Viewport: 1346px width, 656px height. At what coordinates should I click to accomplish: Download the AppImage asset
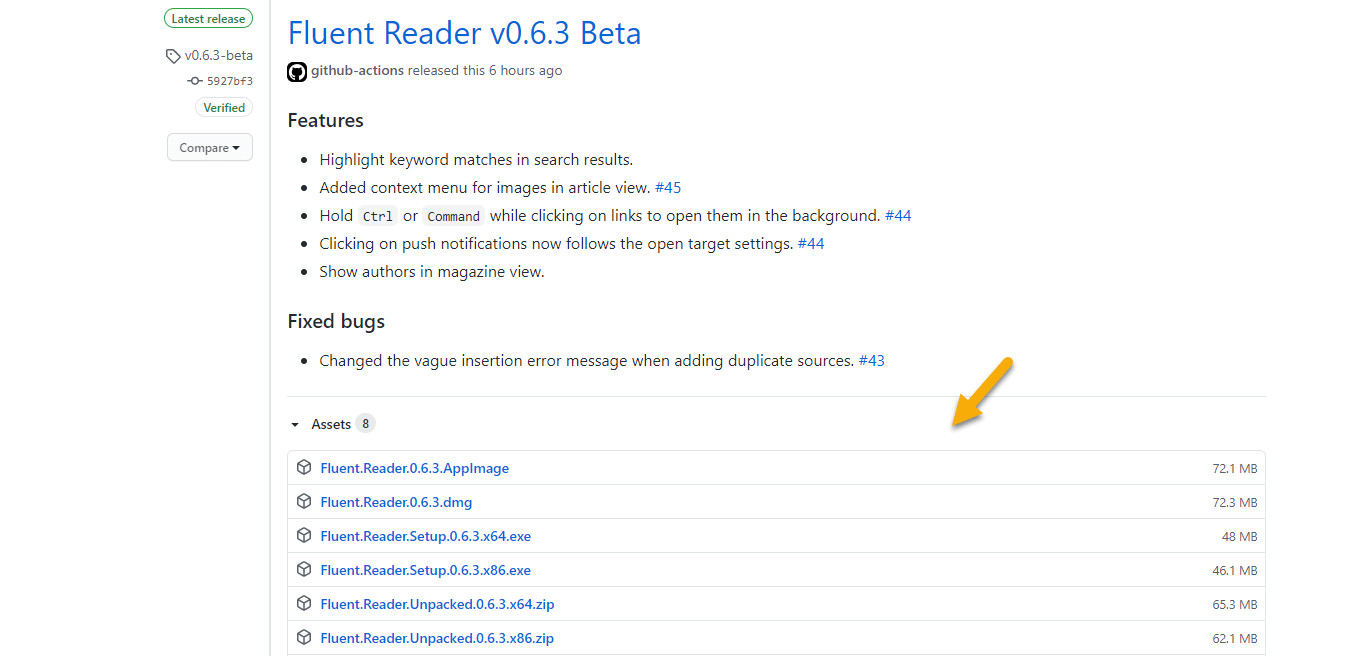coord(415,467)
